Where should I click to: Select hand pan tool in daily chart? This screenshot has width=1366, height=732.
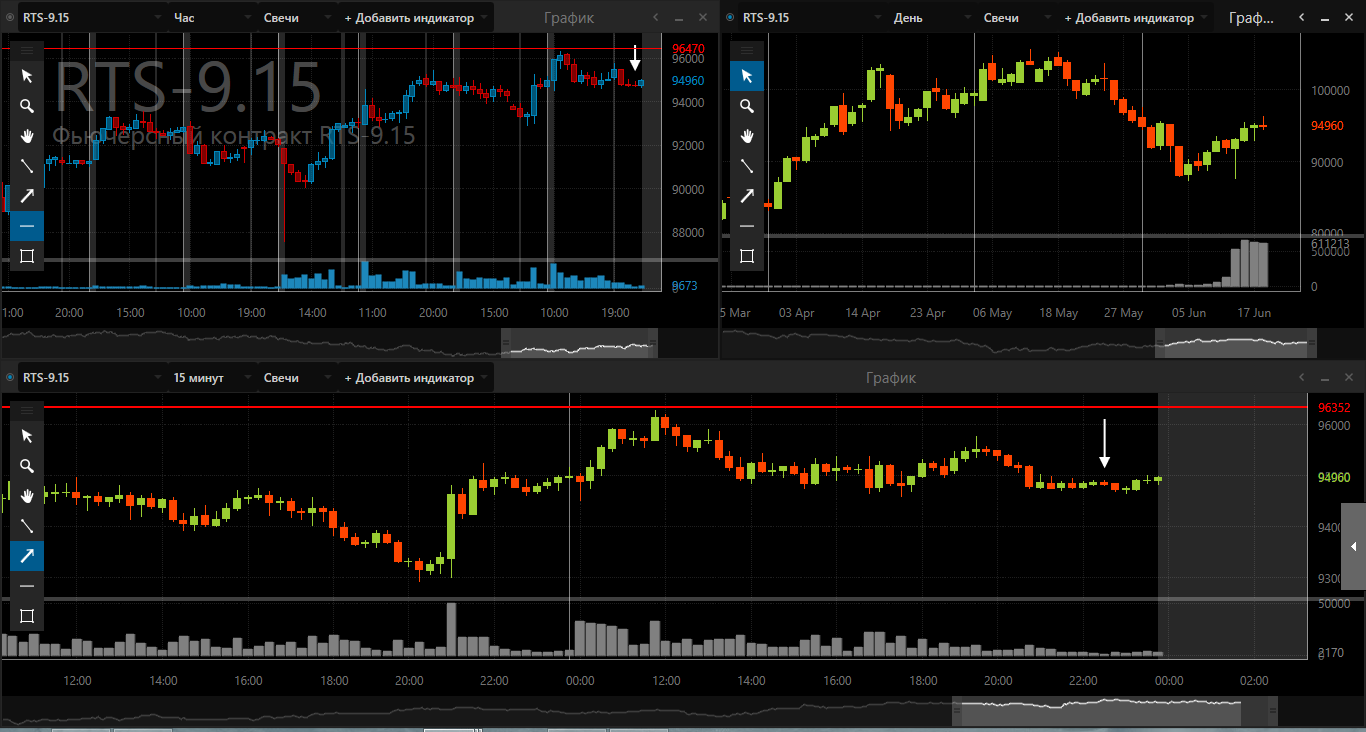pos(747,136)
